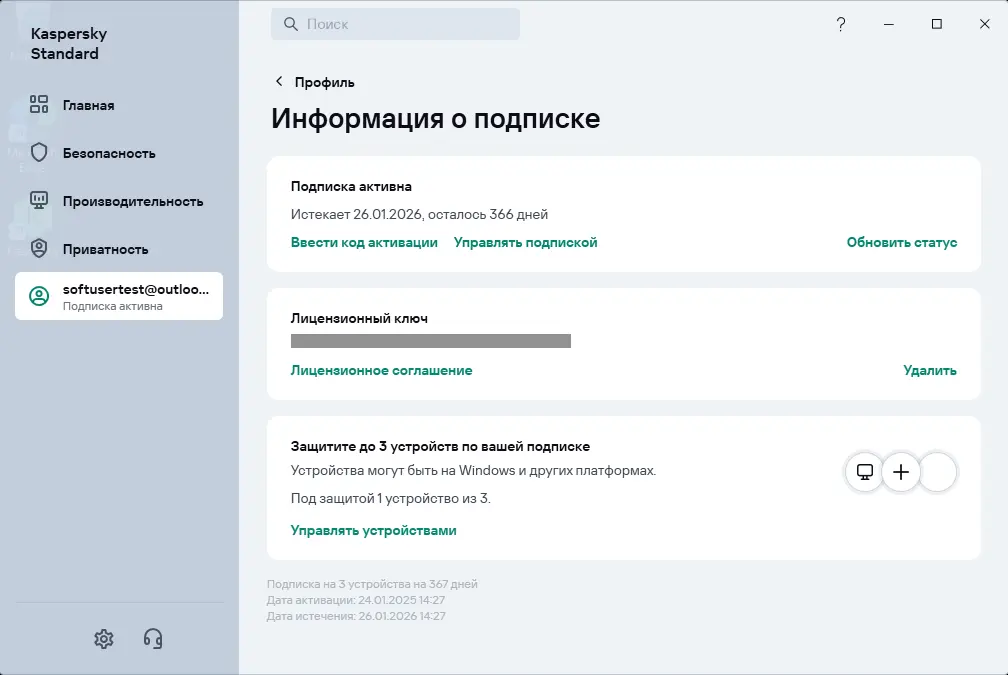Open the Управлять подпиской link
The height and width of the screenshot is (675, 1008).
[x=525, y=242]
